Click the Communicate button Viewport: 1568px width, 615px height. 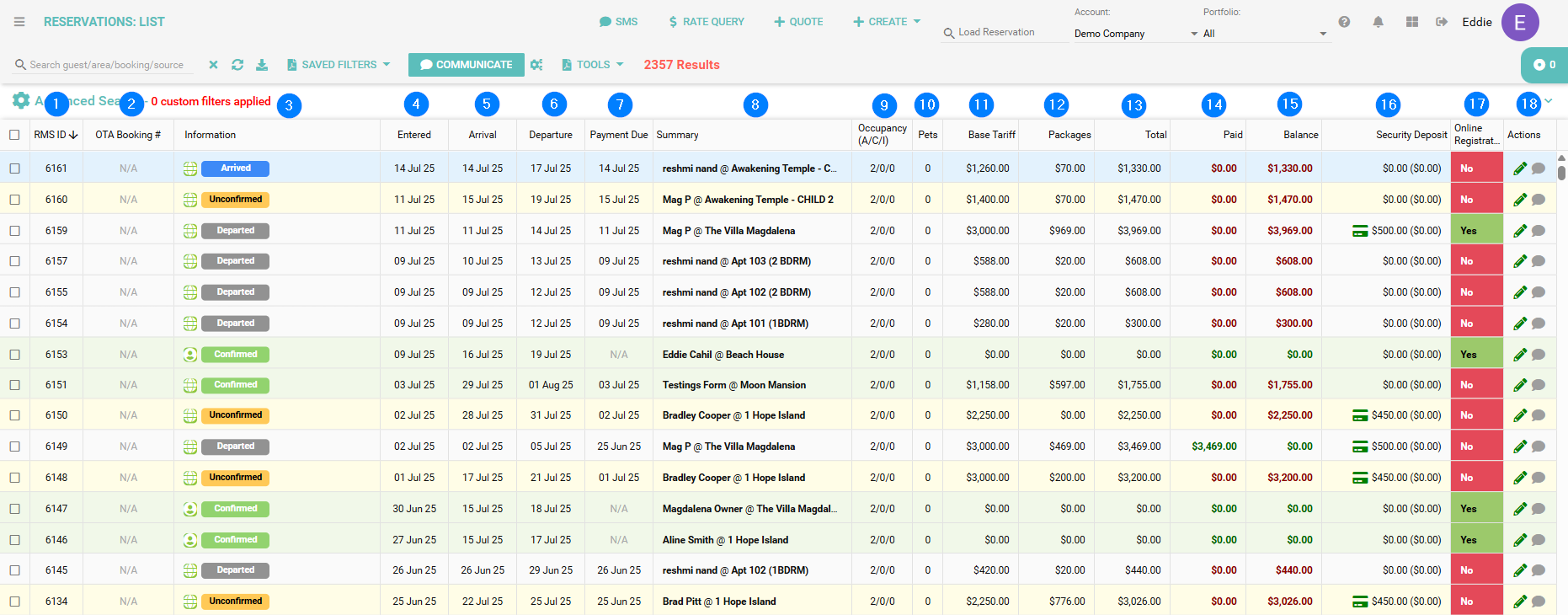click(x=466, y=65)
